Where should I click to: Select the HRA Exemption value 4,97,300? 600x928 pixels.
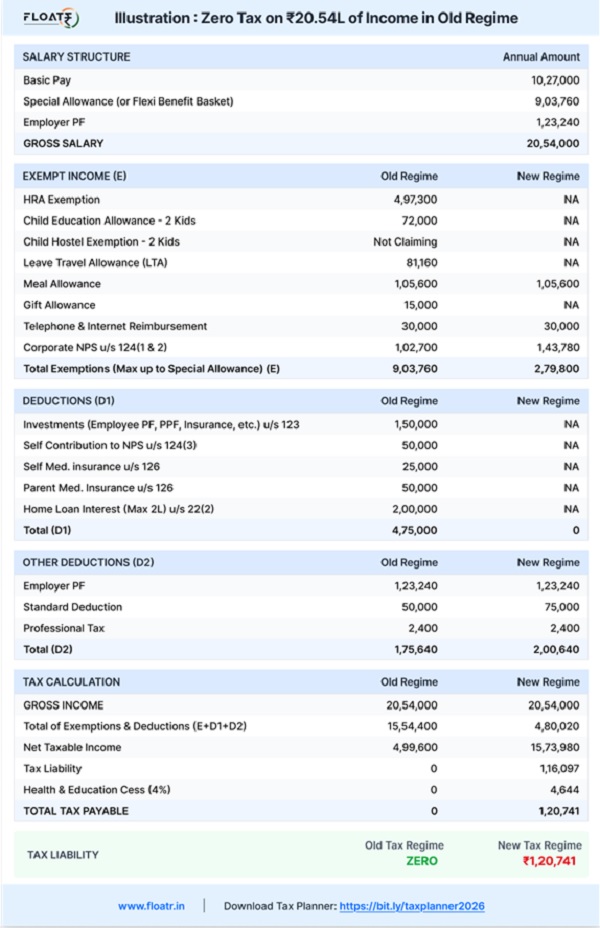(x=415, y=200)
